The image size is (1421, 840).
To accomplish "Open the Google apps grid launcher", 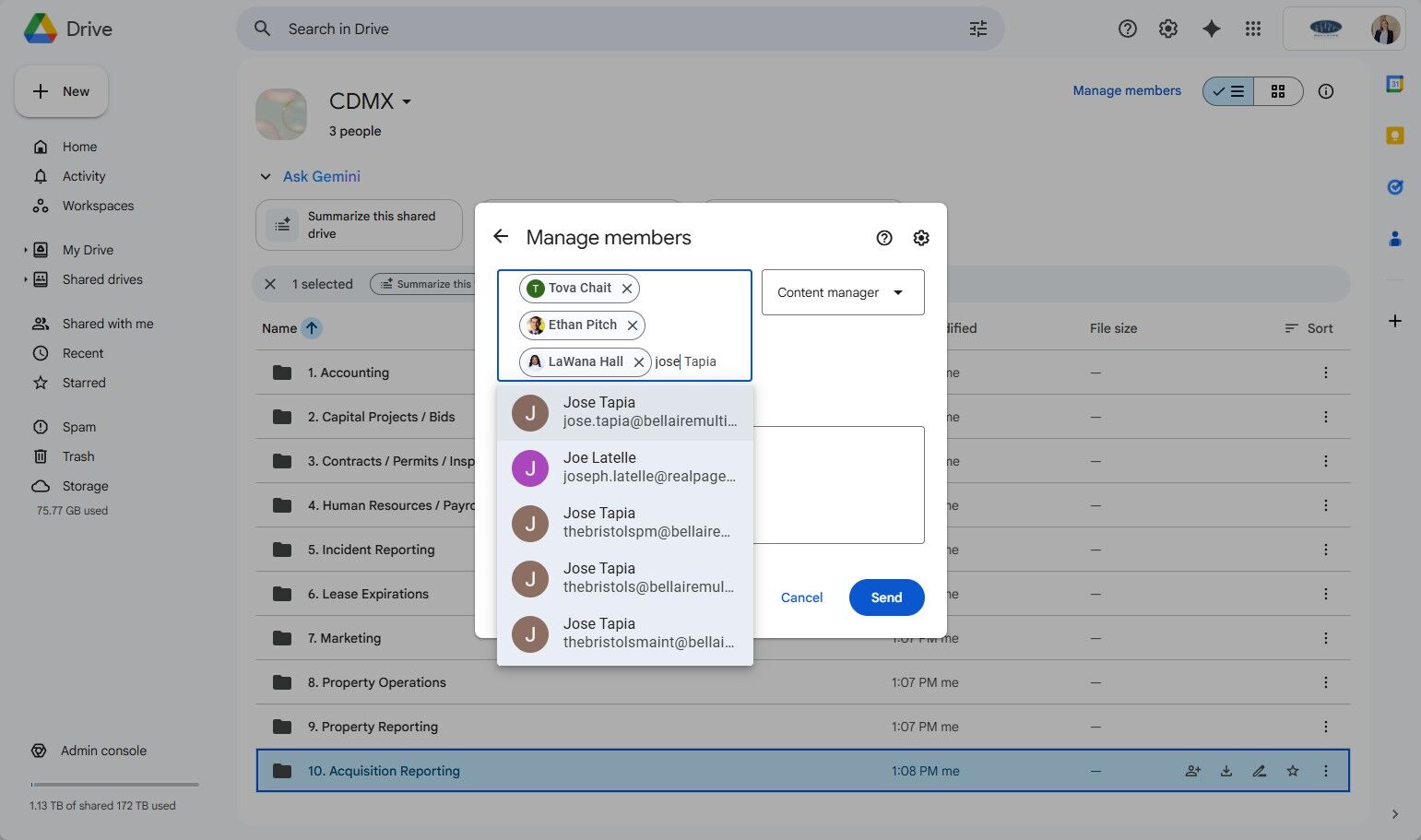I will (1253, 29).
